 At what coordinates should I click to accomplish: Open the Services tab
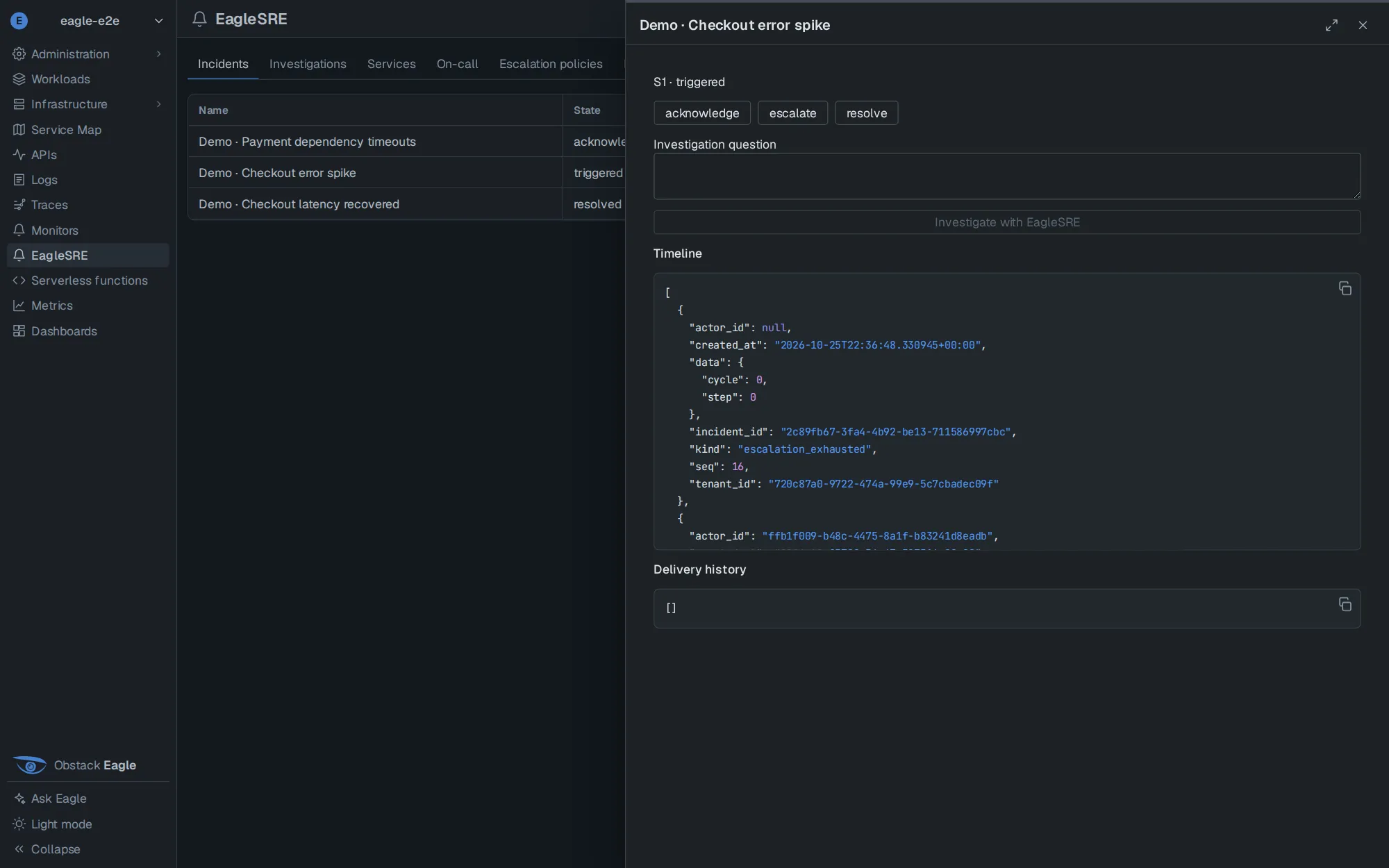tap(392, 64)
